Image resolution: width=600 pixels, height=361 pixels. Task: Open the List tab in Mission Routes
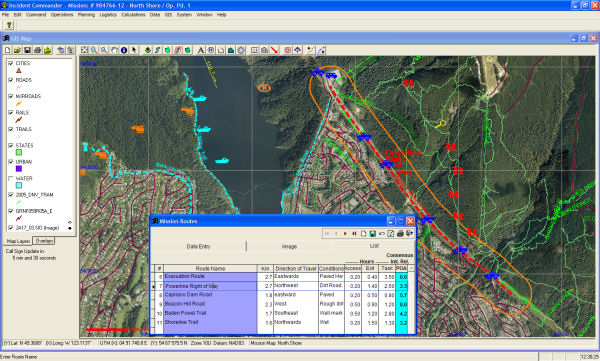pos(374,246)
